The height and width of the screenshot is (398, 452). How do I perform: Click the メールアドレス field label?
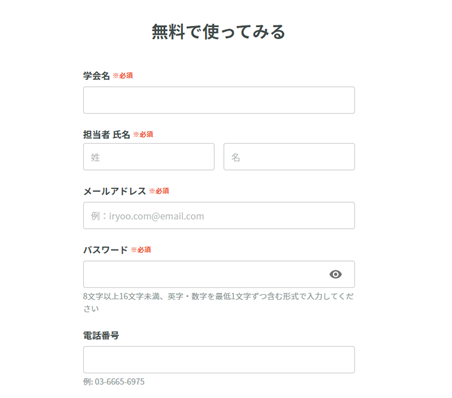114,191
